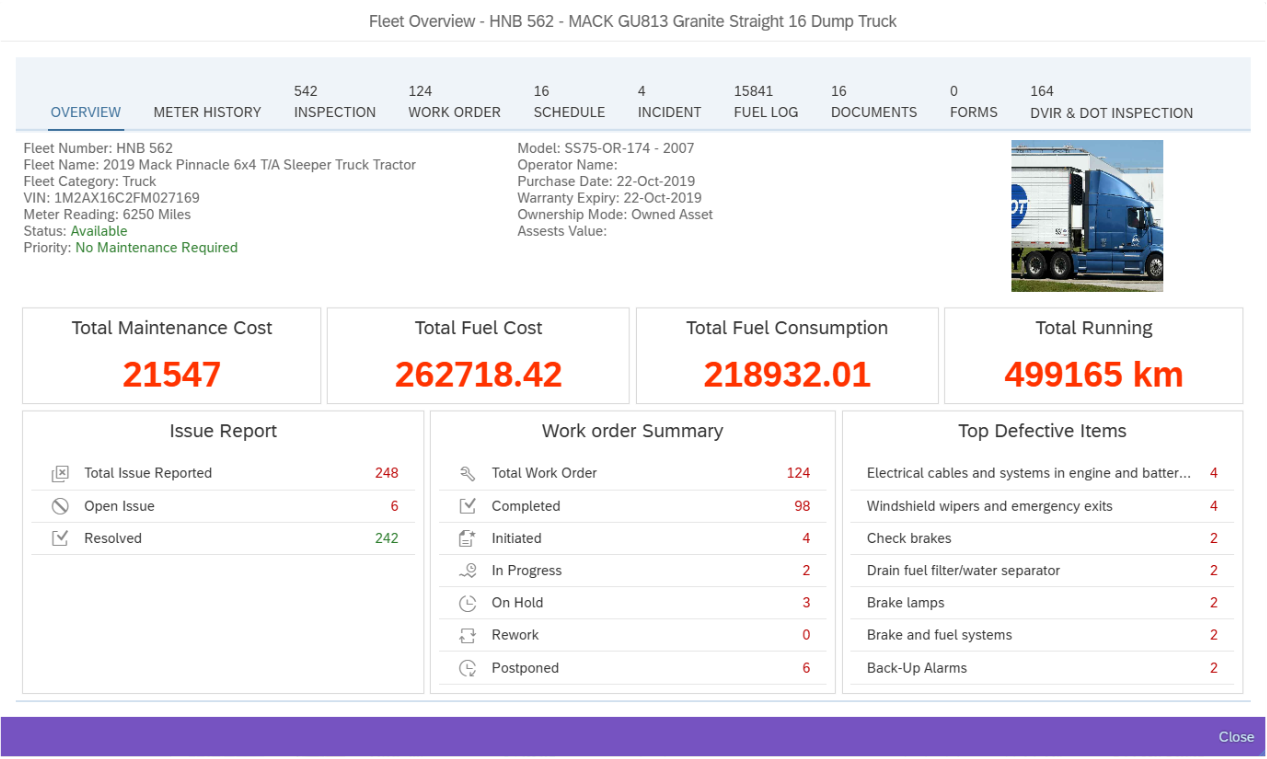Click the Close button
This screenshot has height=759, width=1267.
coord(1236,737)
